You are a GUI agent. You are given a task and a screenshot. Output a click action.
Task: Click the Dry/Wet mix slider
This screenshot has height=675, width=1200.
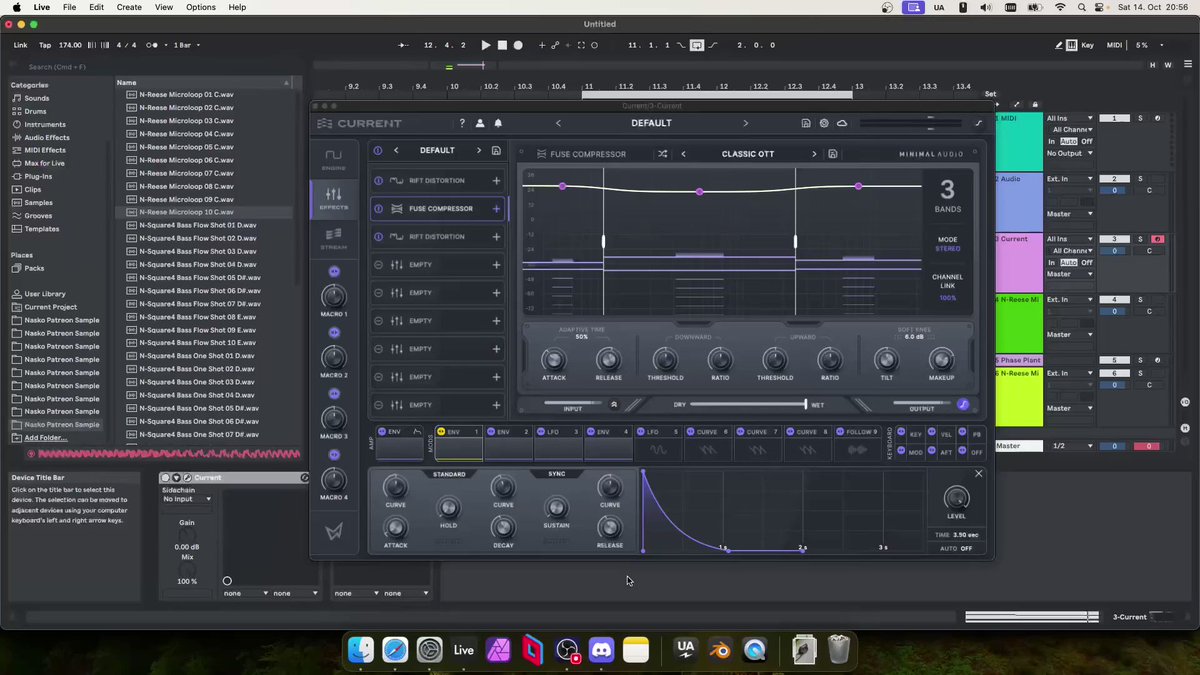click(748, 405)
